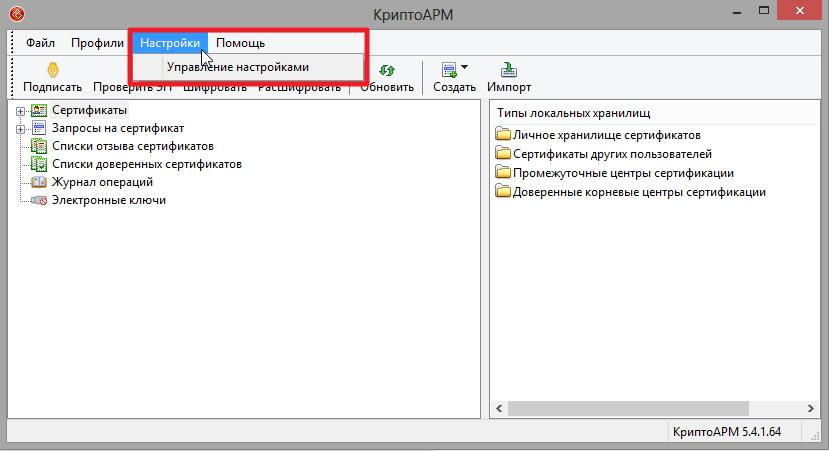Select Запросы на сертификат tree text

[118, 128]
